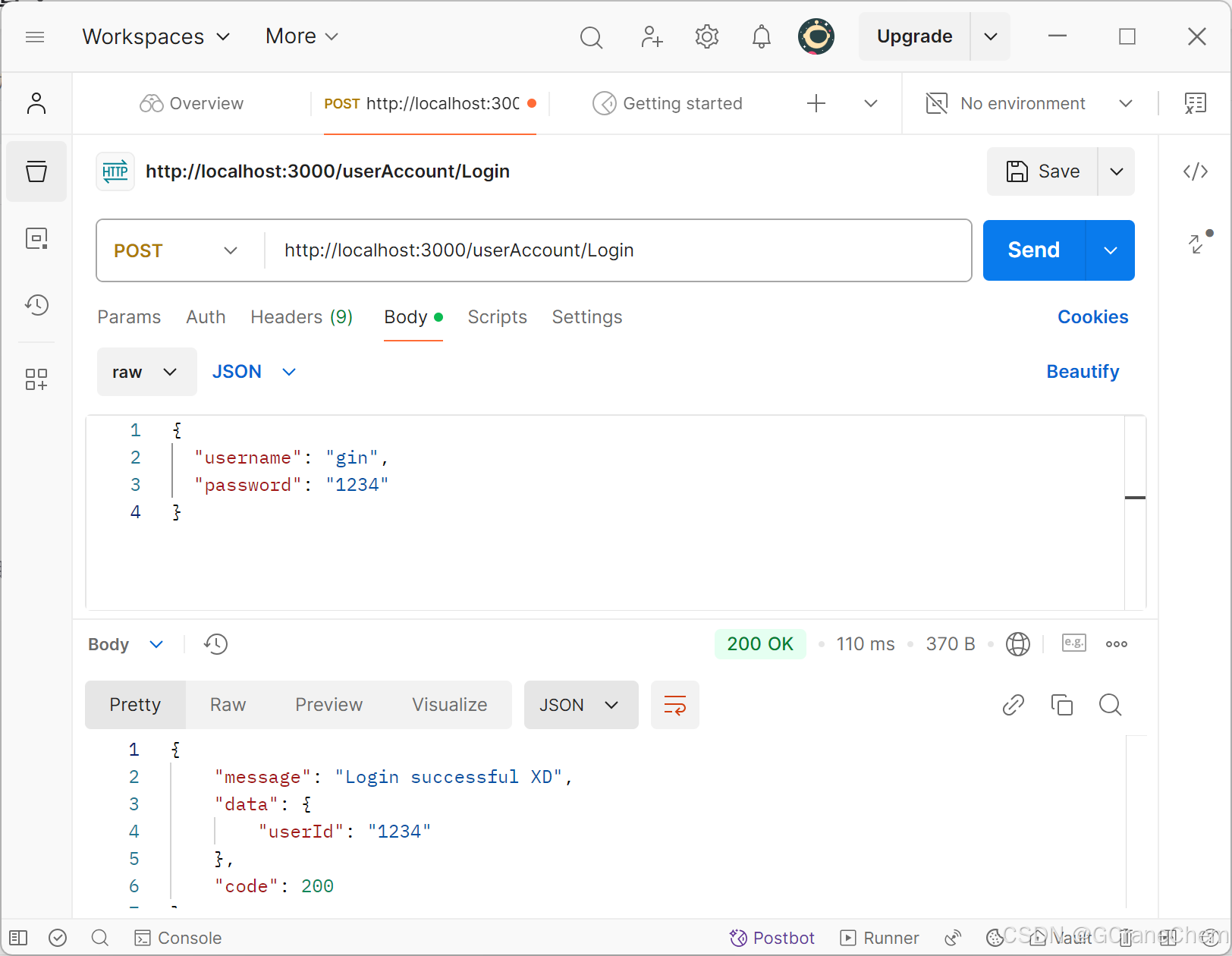This screenshot has width=1232, height=956.
Task: Toggle the wrap lines button in response
Action: click(675, 705)
